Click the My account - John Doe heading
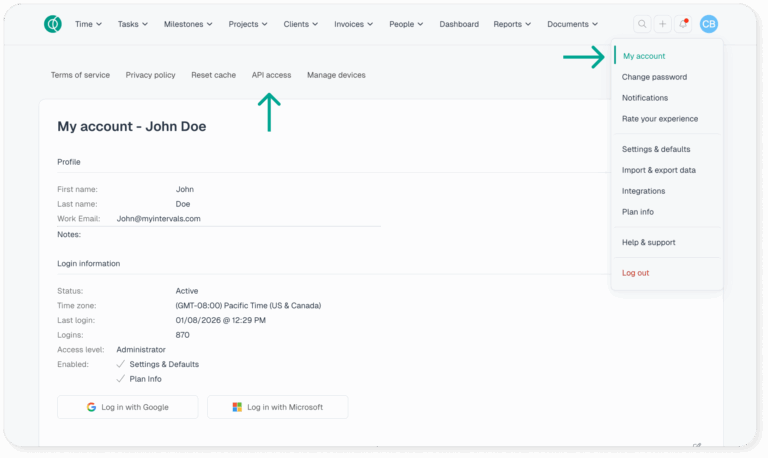Screen dimensions: 768x458 click(132, 126)
